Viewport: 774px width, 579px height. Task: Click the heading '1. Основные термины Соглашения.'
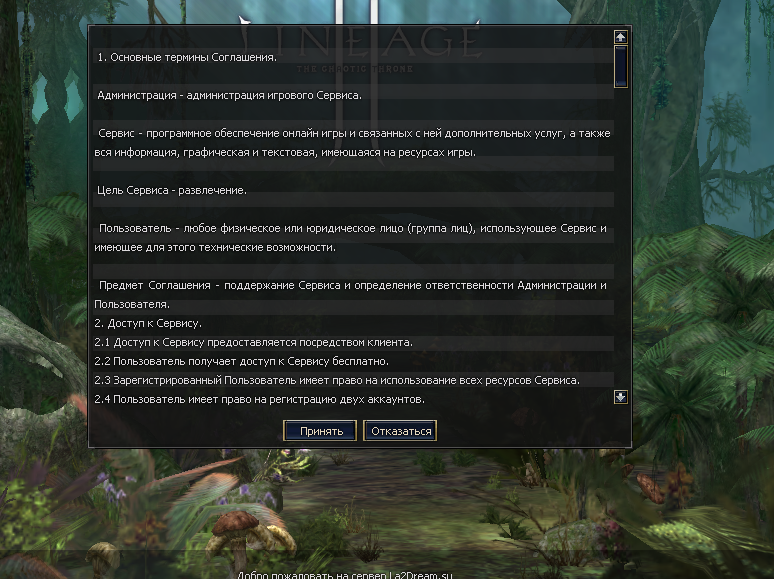[187, 57]
